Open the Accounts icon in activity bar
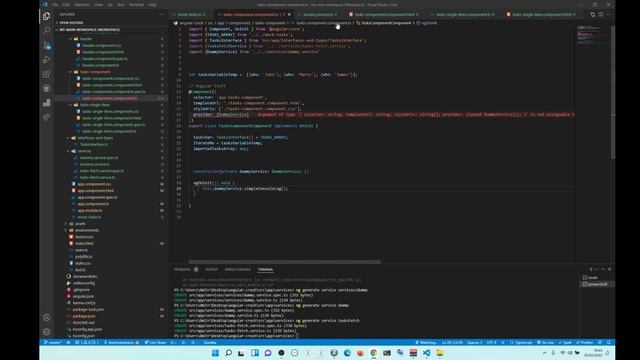Viewport: 640px width, 360px height. [x=47, y=318]
